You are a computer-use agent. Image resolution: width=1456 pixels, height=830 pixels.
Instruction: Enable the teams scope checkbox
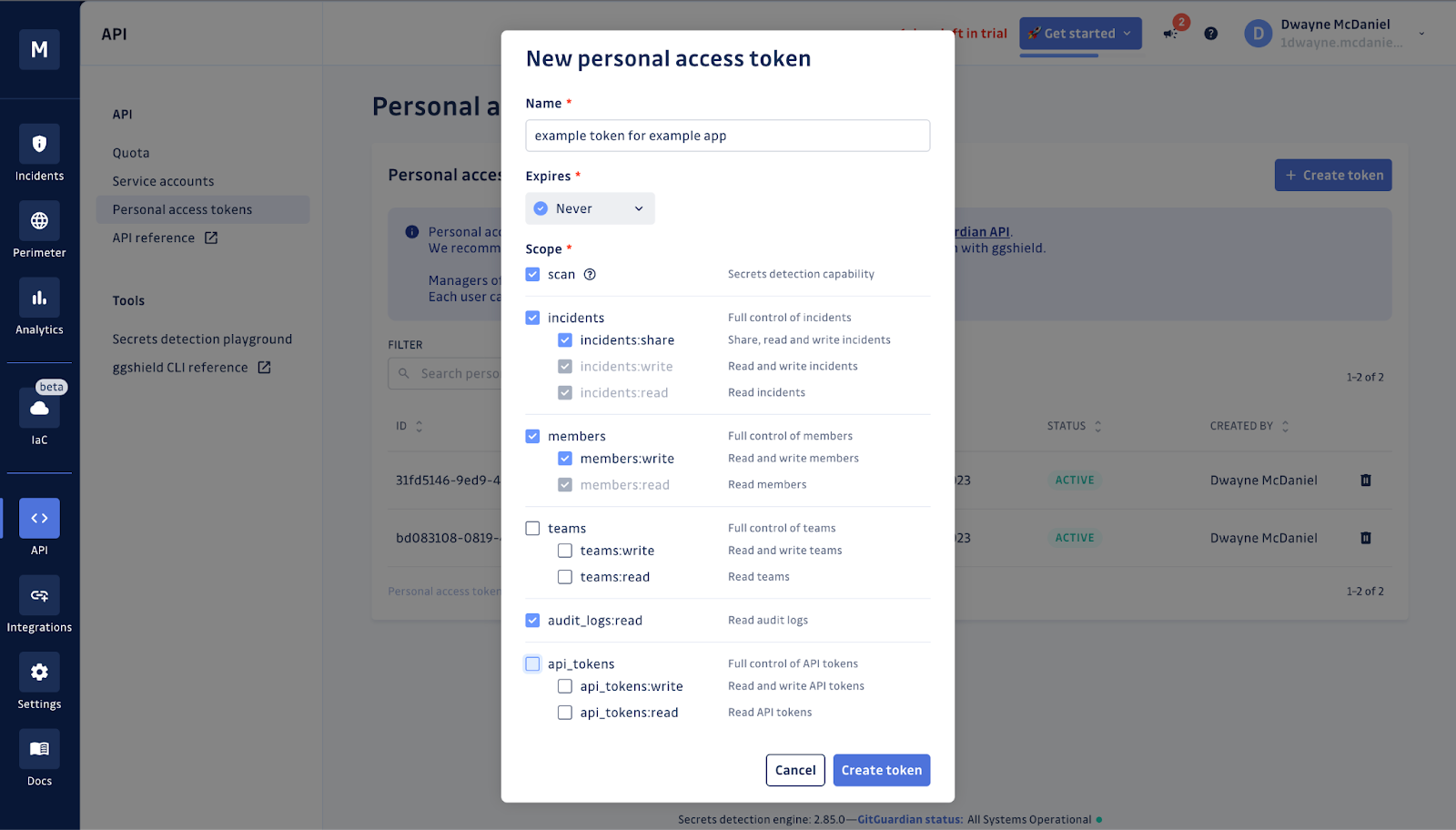[532, 528]
